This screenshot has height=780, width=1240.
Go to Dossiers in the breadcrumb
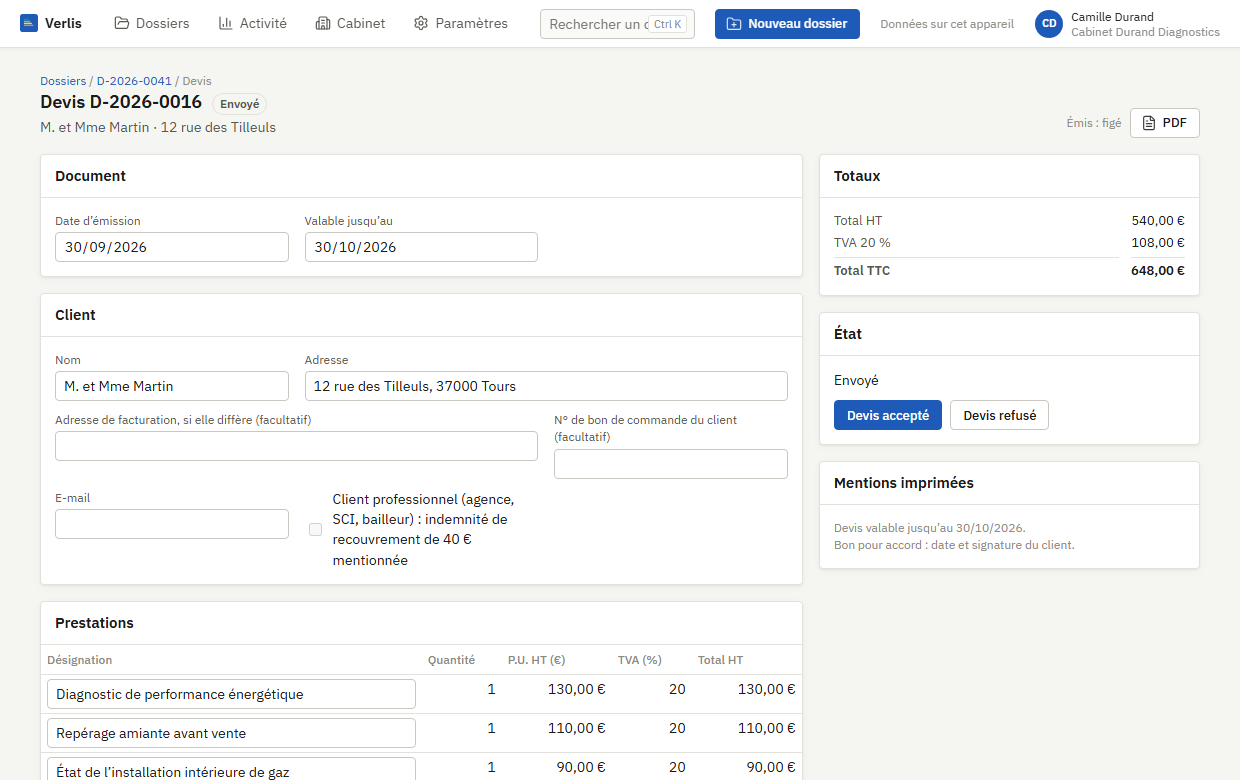[63, 81]
